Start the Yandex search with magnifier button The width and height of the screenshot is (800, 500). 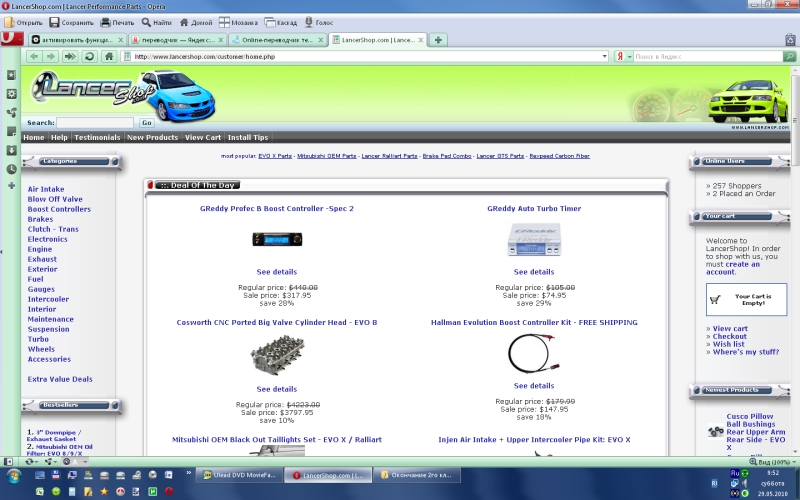point(789,56)
